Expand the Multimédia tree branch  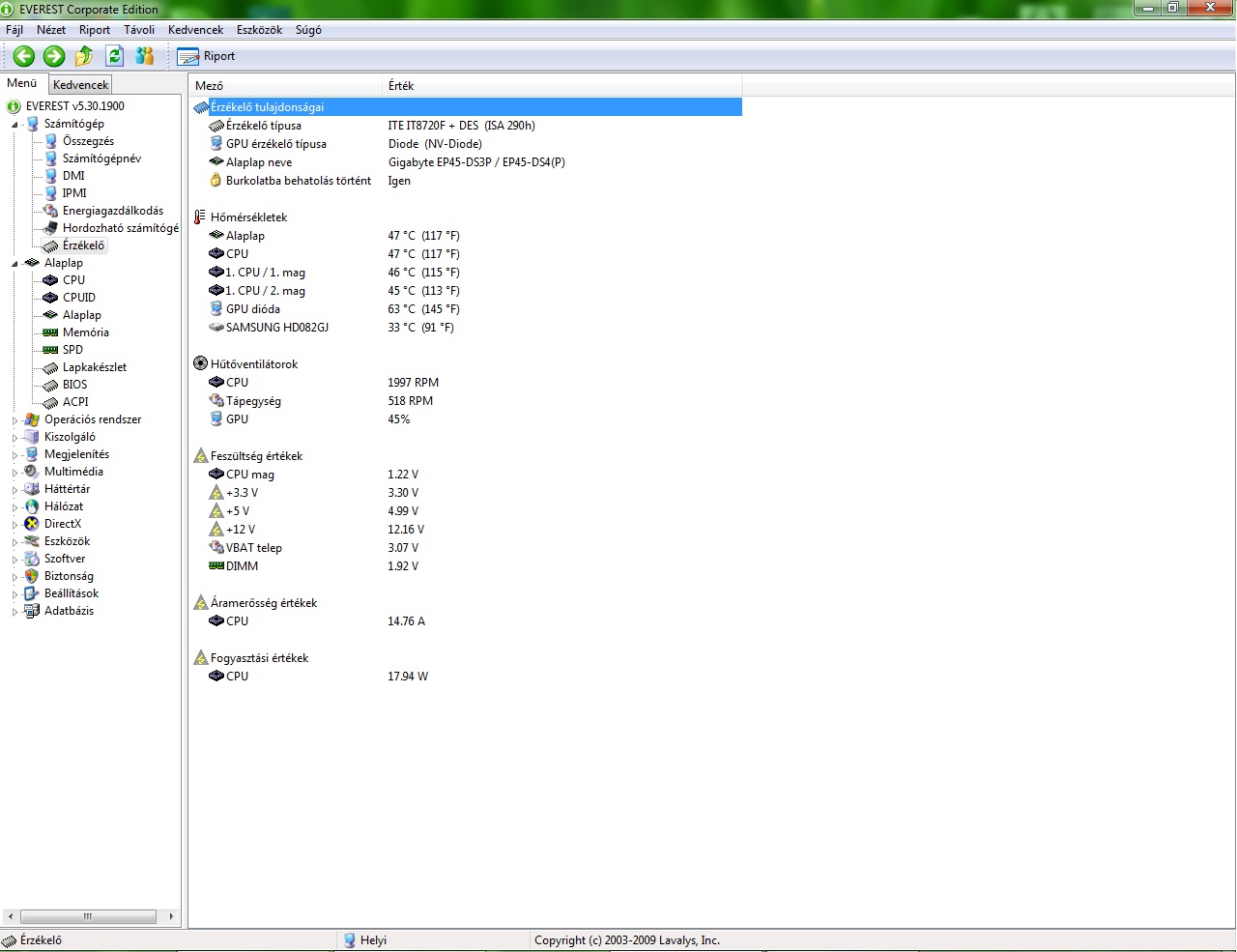coord(14,473)
